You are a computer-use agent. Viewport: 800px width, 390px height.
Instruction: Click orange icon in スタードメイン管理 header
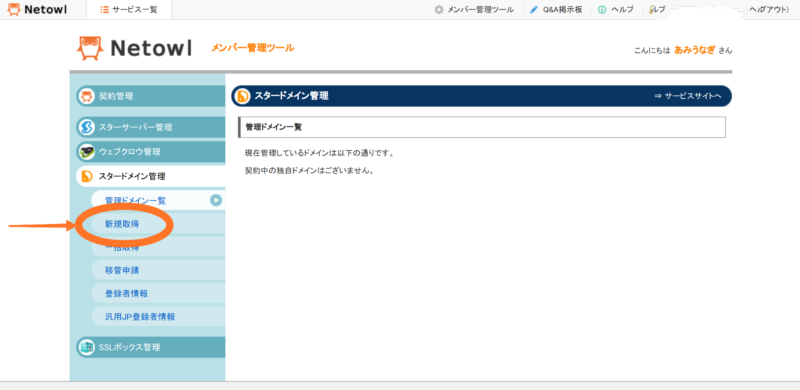coord(243,96)
